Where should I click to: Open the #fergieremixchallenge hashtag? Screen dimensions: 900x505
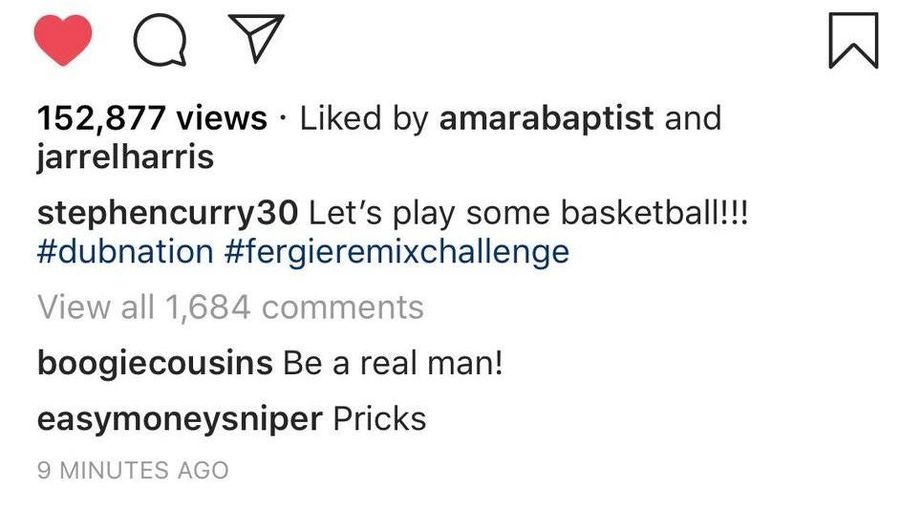[x=397, y=253]
